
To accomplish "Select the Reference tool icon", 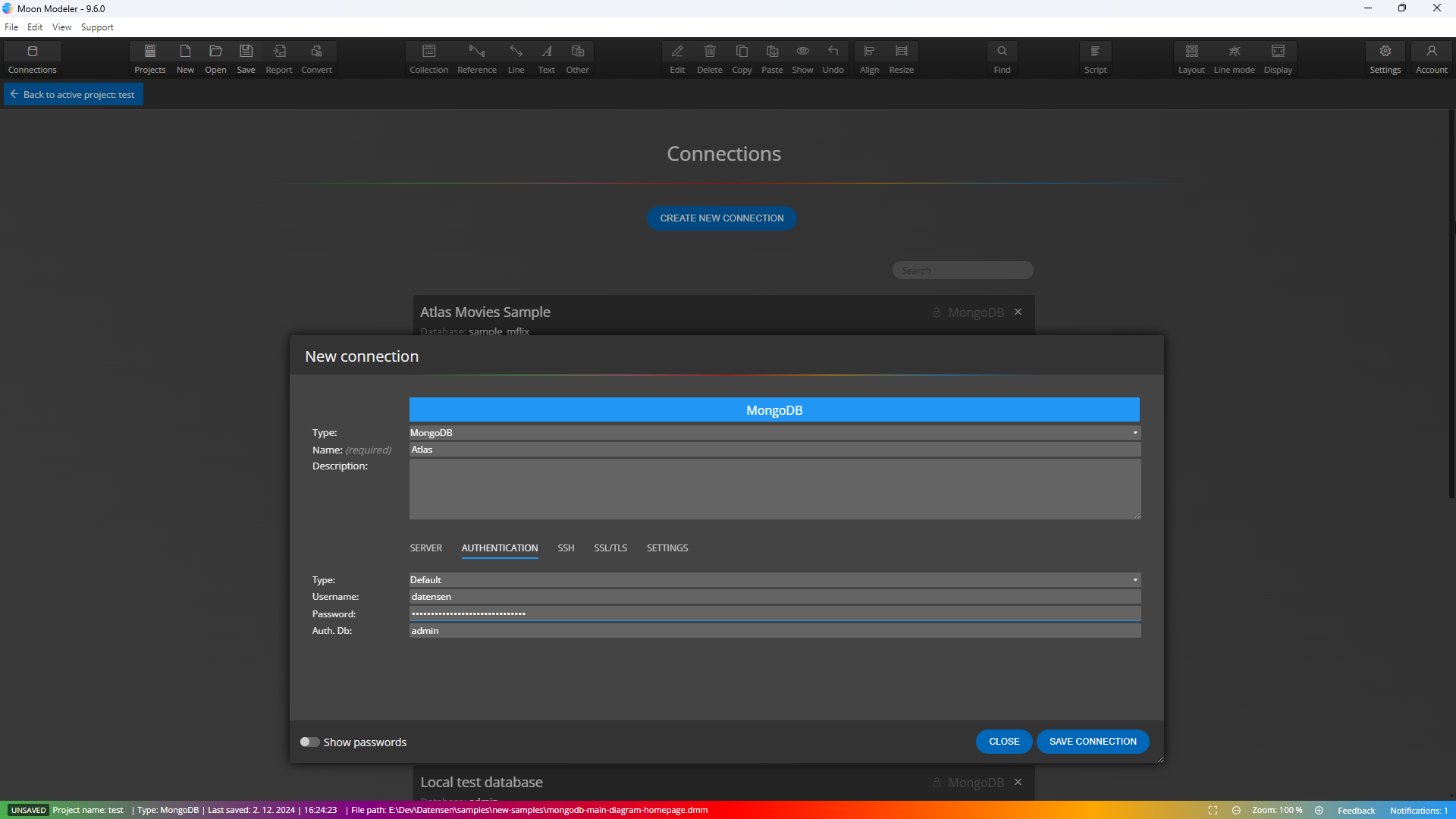I will [477, 58].
